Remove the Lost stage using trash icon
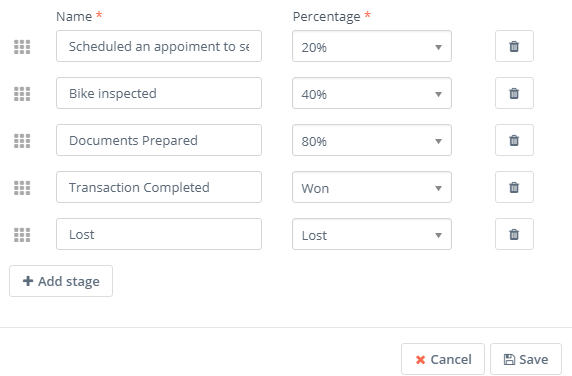Viewport: 572px width, 376px height. pos(514,234)
